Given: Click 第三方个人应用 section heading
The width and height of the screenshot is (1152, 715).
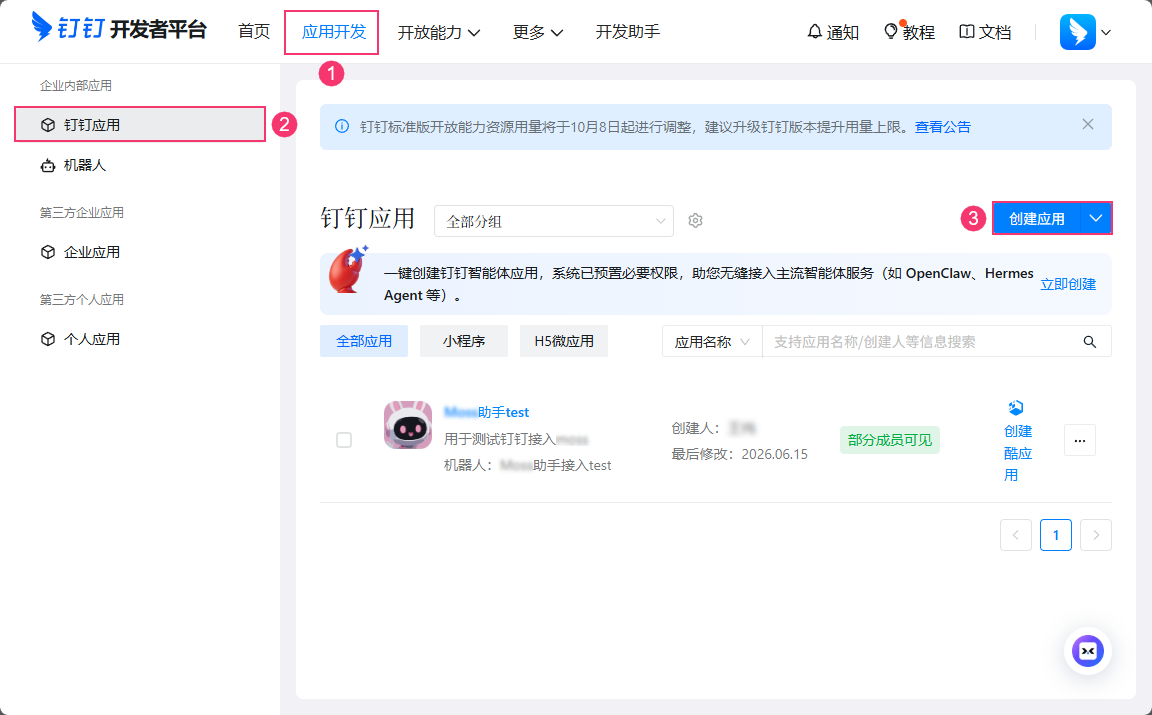Looking at the screenshot, I should click(x=82, y=299).
